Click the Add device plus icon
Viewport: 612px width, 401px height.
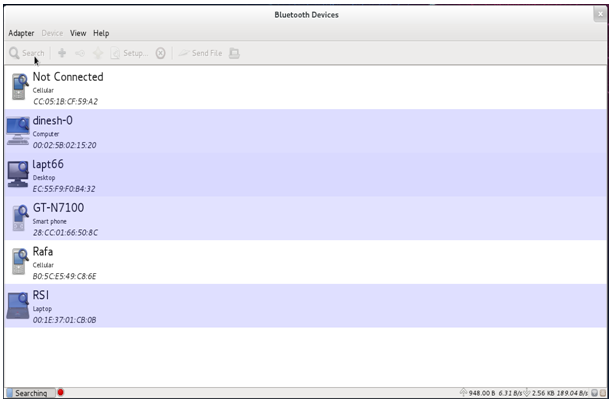click(x=62, y=52)
